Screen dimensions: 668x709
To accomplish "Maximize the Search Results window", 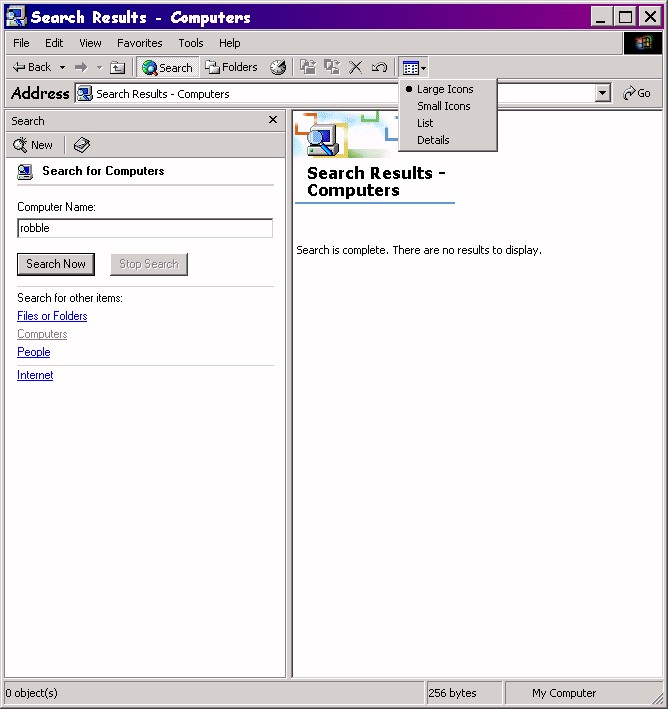I will click(625, 17).
